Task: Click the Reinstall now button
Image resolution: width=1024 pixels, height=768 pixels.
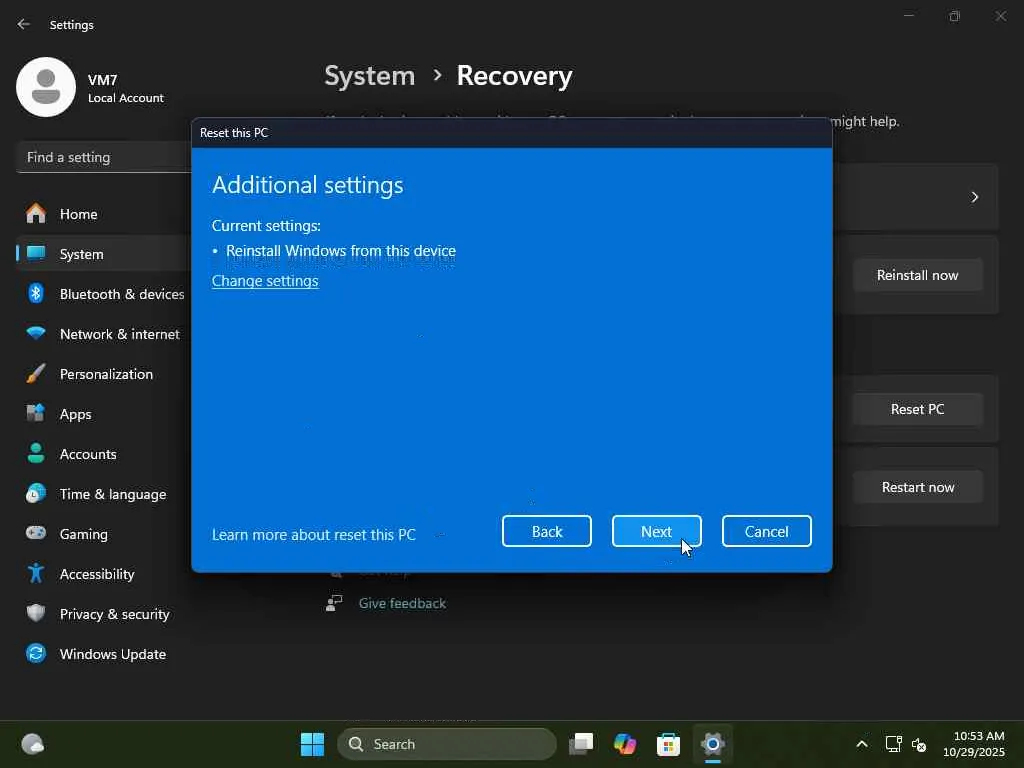Action: pyautogui.click(x=918, y=275)
